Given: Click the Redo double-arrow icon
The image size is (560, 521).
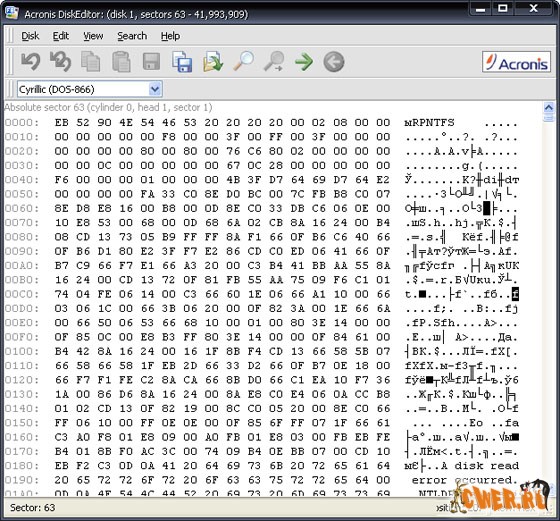Looking at the screenshot, I should pyautogui.click(x=60, y=61).
